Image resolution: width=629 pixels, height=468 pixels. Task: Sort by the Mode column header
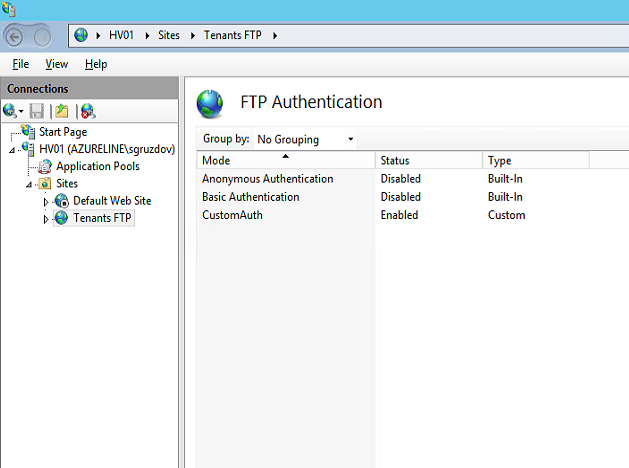pos(286,160)
